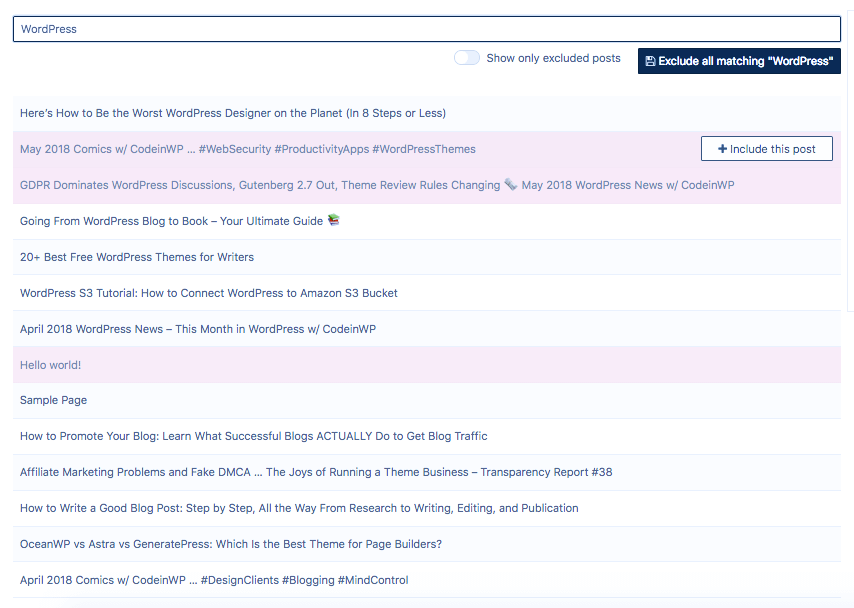
Task: Select the Hello world! post
Action: (x=51, y=365)
